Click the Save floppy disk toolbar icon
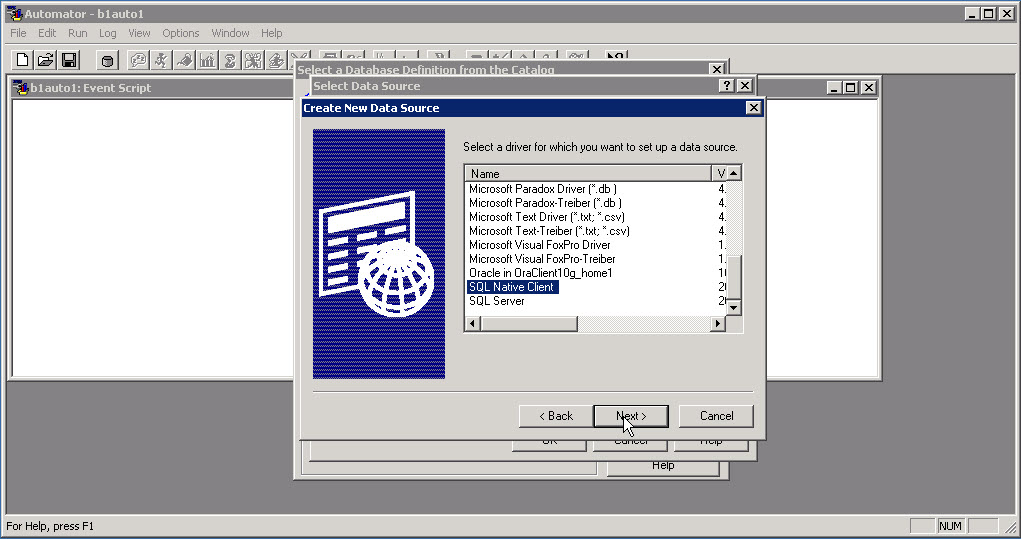 click(x=69, y=61)
